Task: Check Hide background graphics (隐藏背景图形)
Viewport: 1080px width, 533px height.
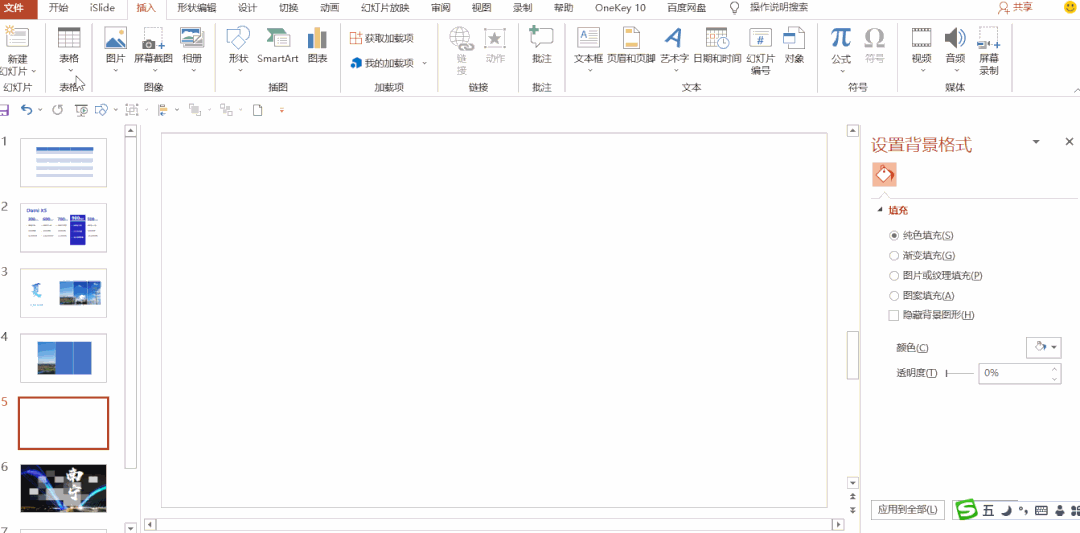Action: click(x=894, y=315)
